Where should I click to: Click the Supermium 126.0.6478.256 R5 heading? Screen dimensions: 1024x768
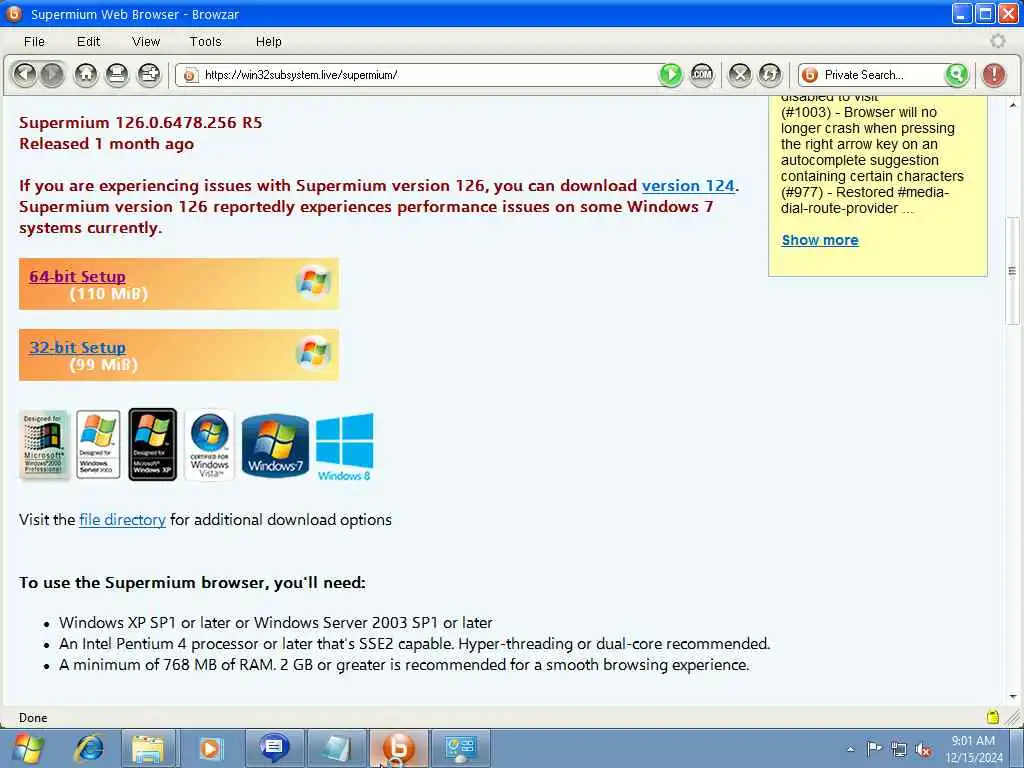tap(140, 123)
